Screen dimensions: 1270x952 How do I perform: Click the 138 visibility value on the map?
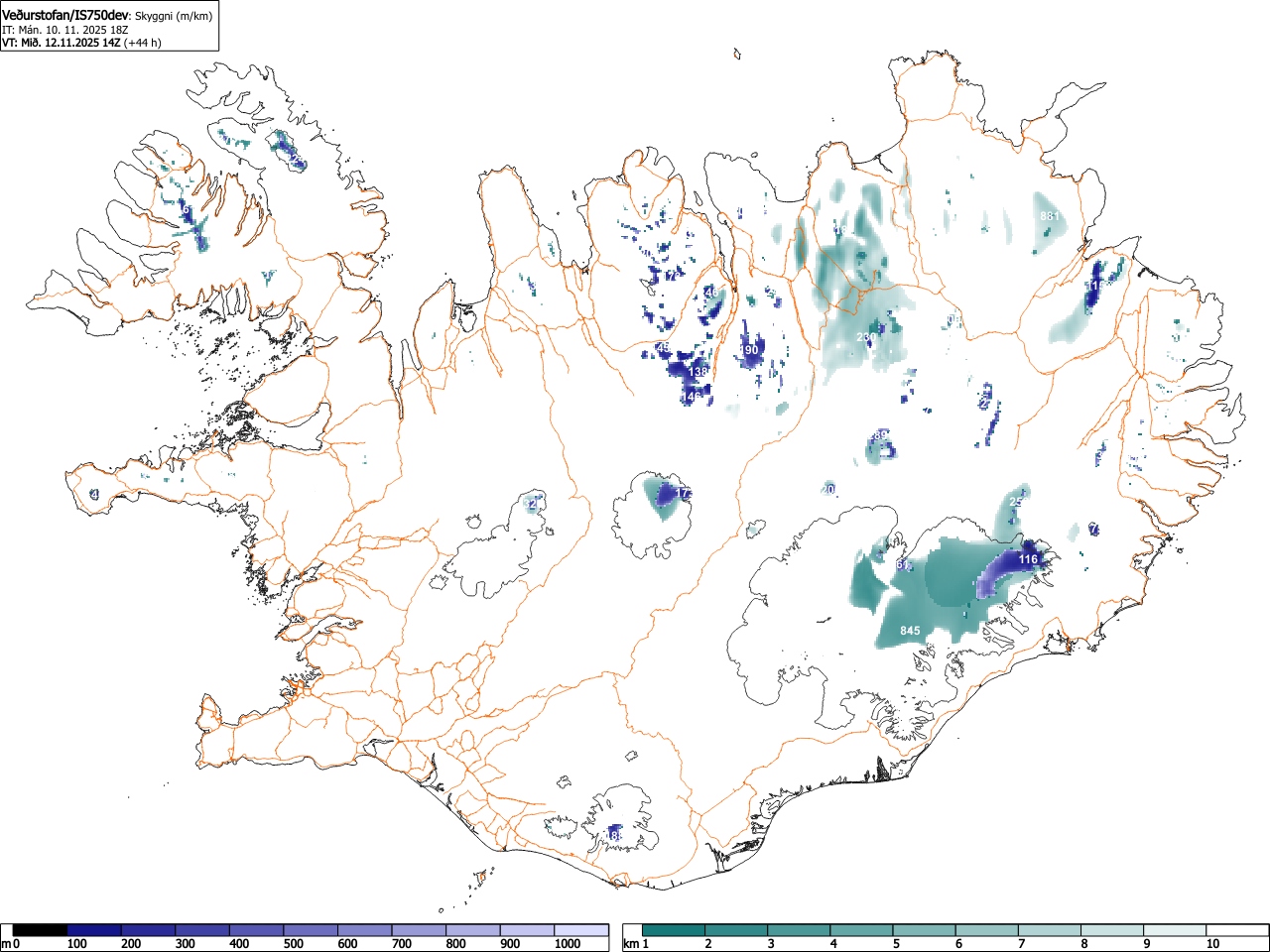point(698,372)
